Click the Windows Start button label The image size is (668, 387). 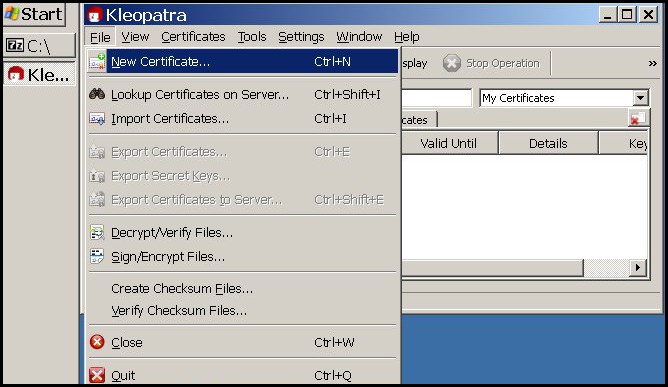pyautogui.click(x=41, y=14)
